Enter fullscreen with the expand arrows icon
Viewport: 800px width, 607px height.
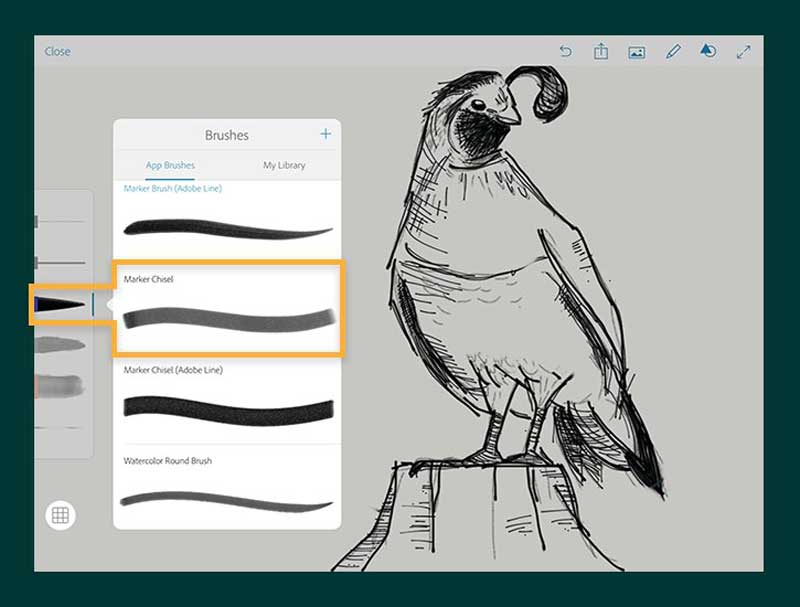click(743, 51)
